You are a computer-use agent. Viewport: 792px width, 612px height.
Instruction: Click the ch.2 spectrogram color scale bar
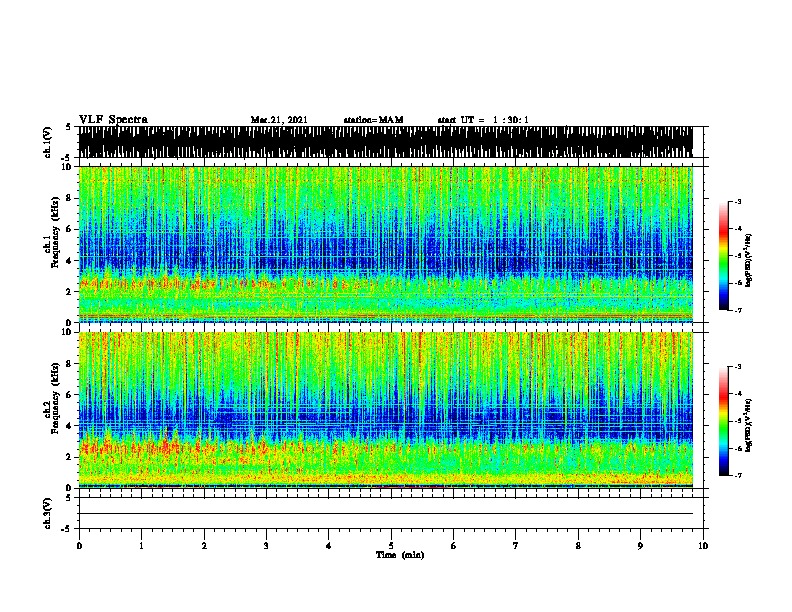click(x=724, y=421)
